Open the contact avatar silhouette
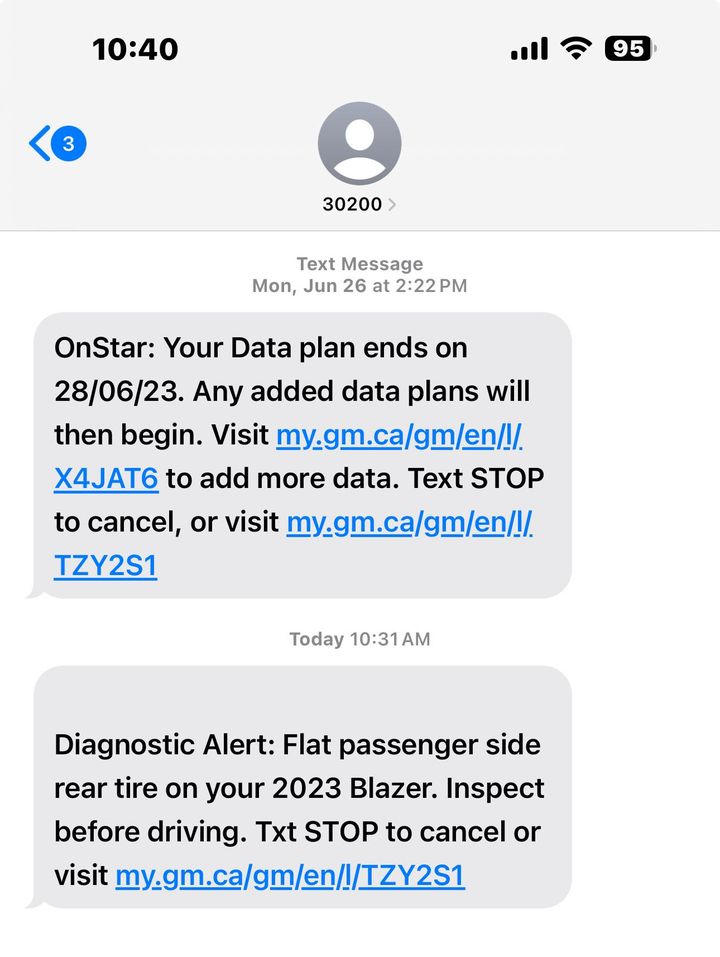 click(x=359, y=143)
